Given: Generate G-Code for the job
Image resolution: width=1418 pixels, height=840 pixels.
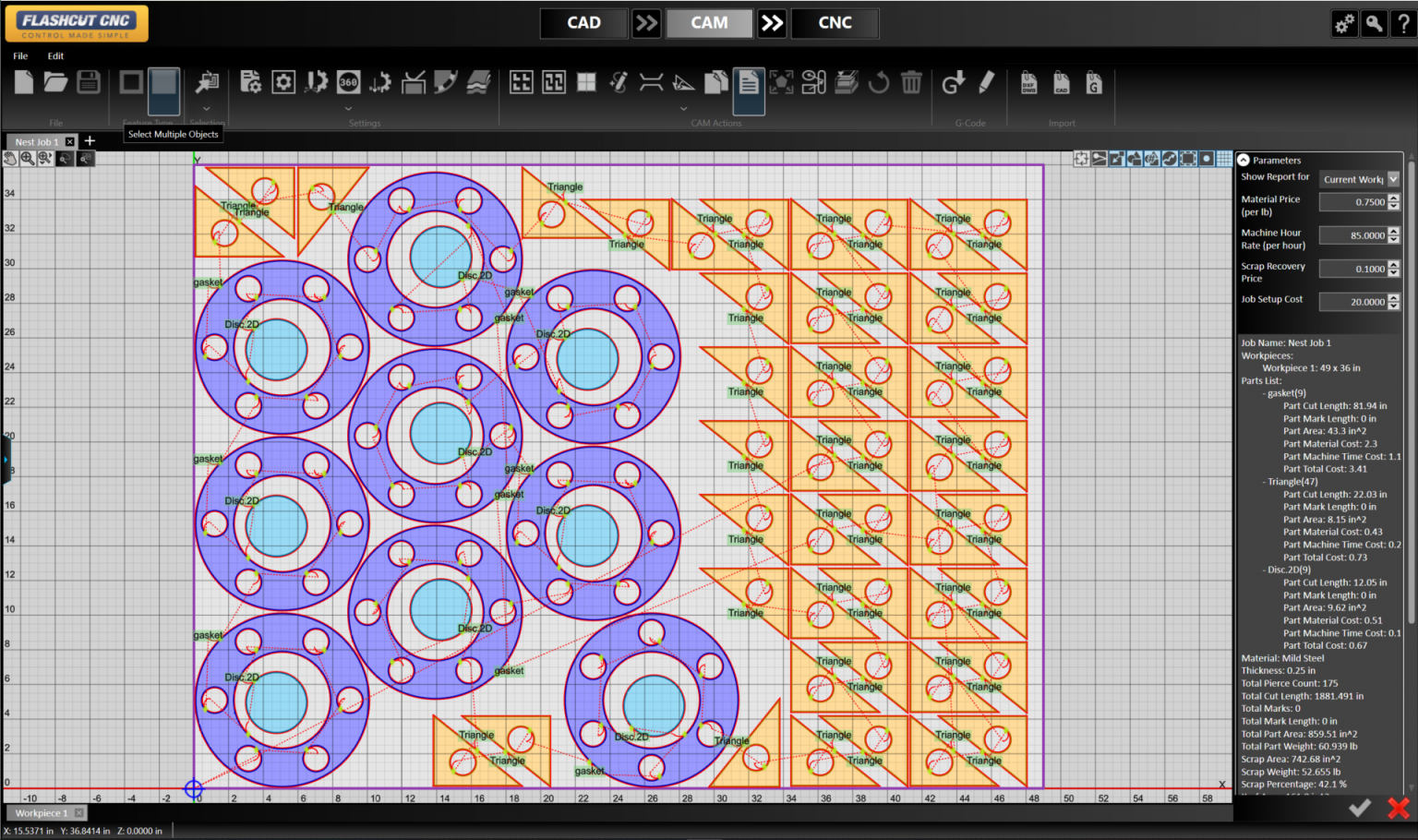Looking at the screenshot, I should [x=954, y=83].
